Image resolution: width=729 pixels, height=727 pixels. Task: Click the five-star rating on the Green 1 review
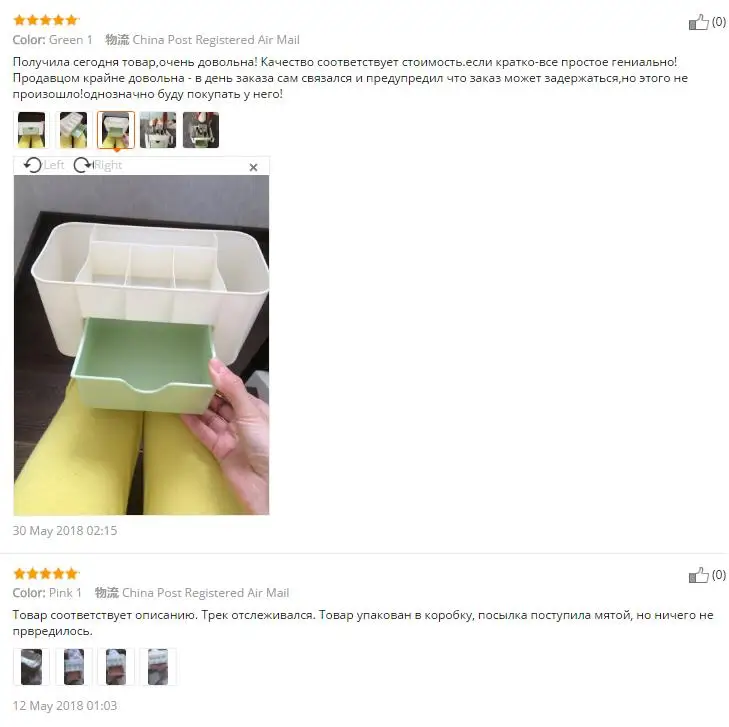point(46,20)
